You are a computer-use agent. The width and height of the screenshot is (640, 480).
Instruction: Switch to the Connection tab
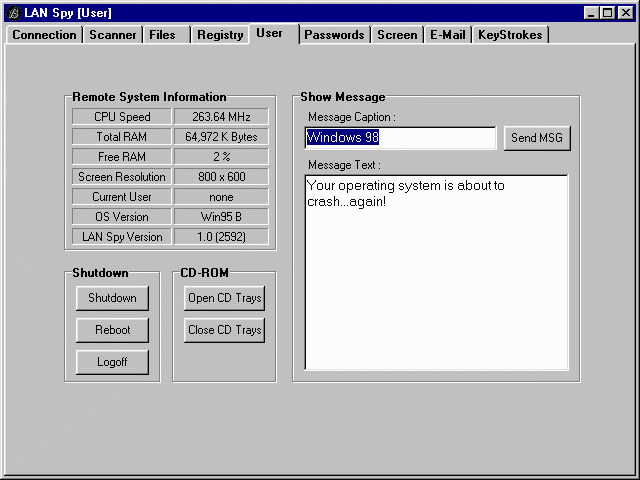pyautogui.click(x=44, y=35)
